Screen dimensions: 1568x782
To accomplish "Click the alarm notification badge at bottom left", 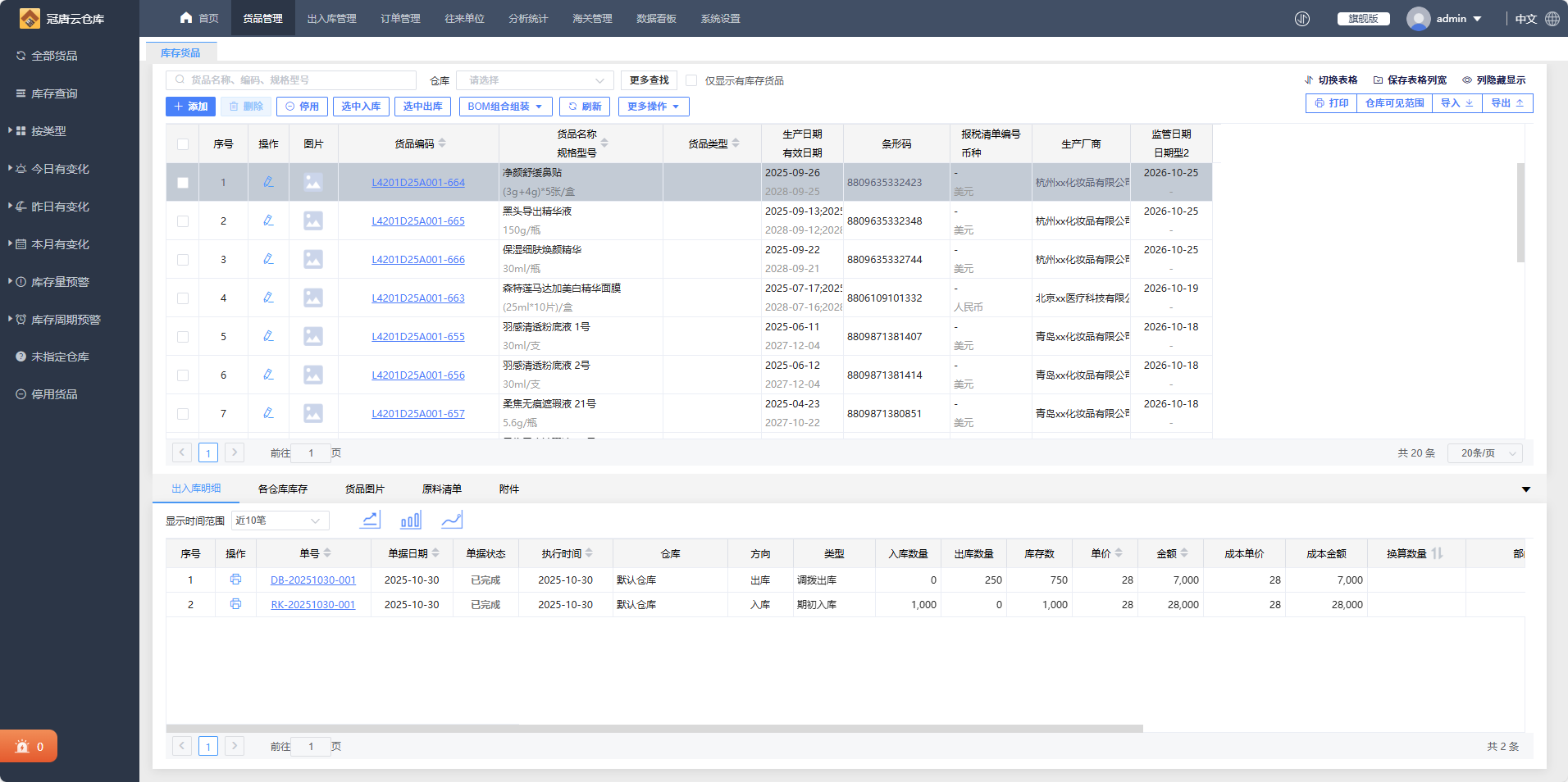I will pos(29,746).
